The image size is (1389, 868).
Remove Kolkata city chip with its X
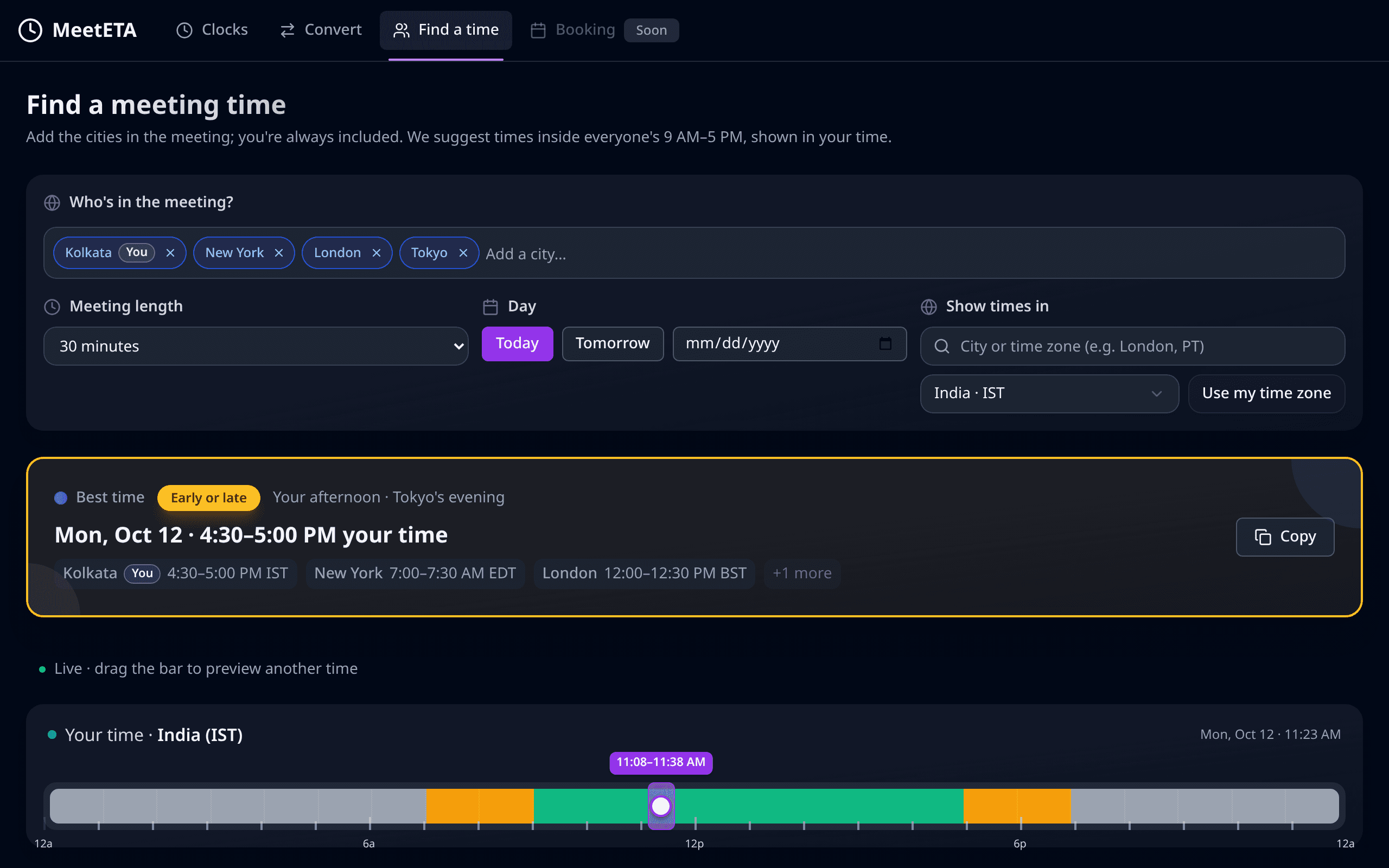pos(170,253)
